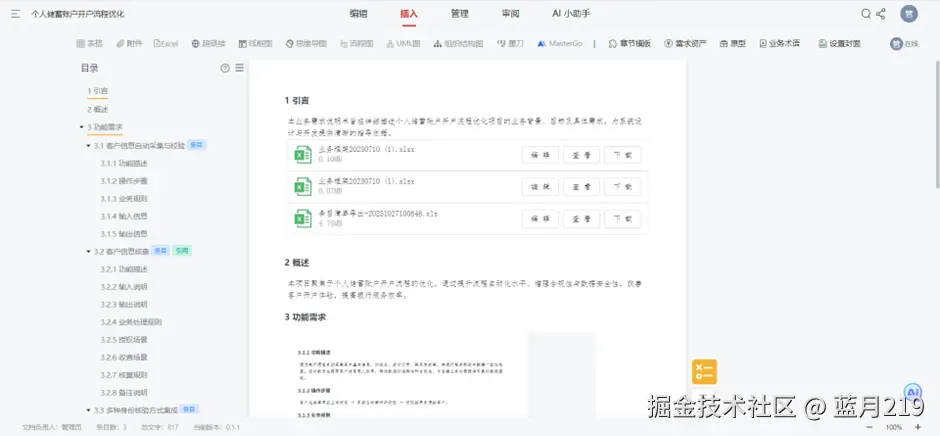Open the list menu icon beside 目录
This screenshot has width=940, height=436.
click(x=239, y=68)
